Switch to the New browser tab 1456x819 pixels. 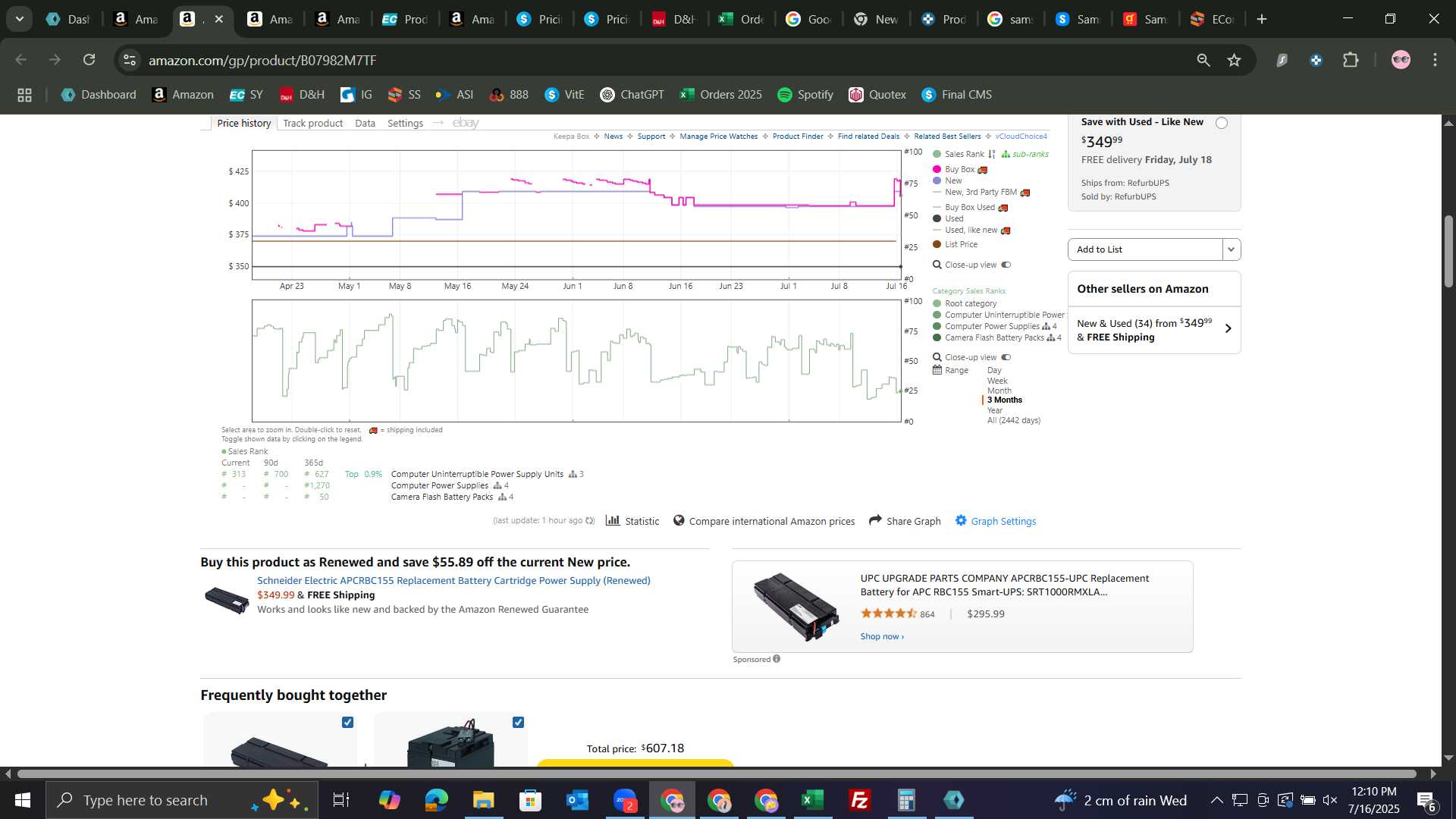(876, 19)
